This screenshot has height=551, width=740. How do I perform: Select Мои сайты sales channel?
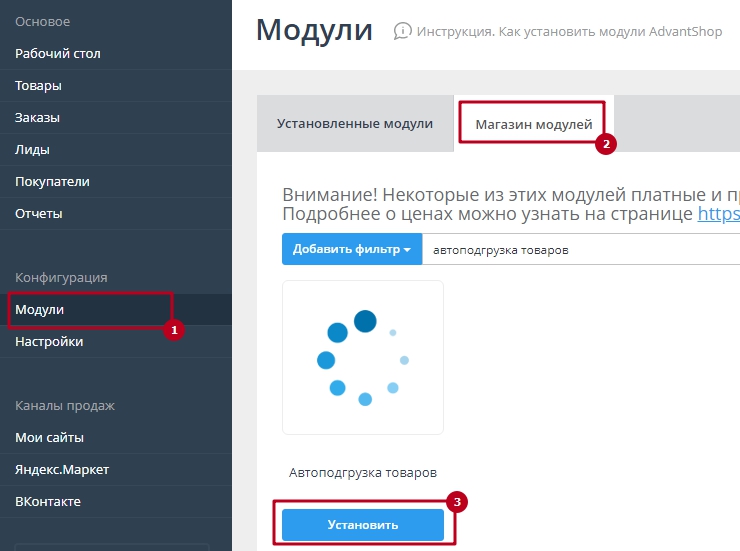pos(49,438)
